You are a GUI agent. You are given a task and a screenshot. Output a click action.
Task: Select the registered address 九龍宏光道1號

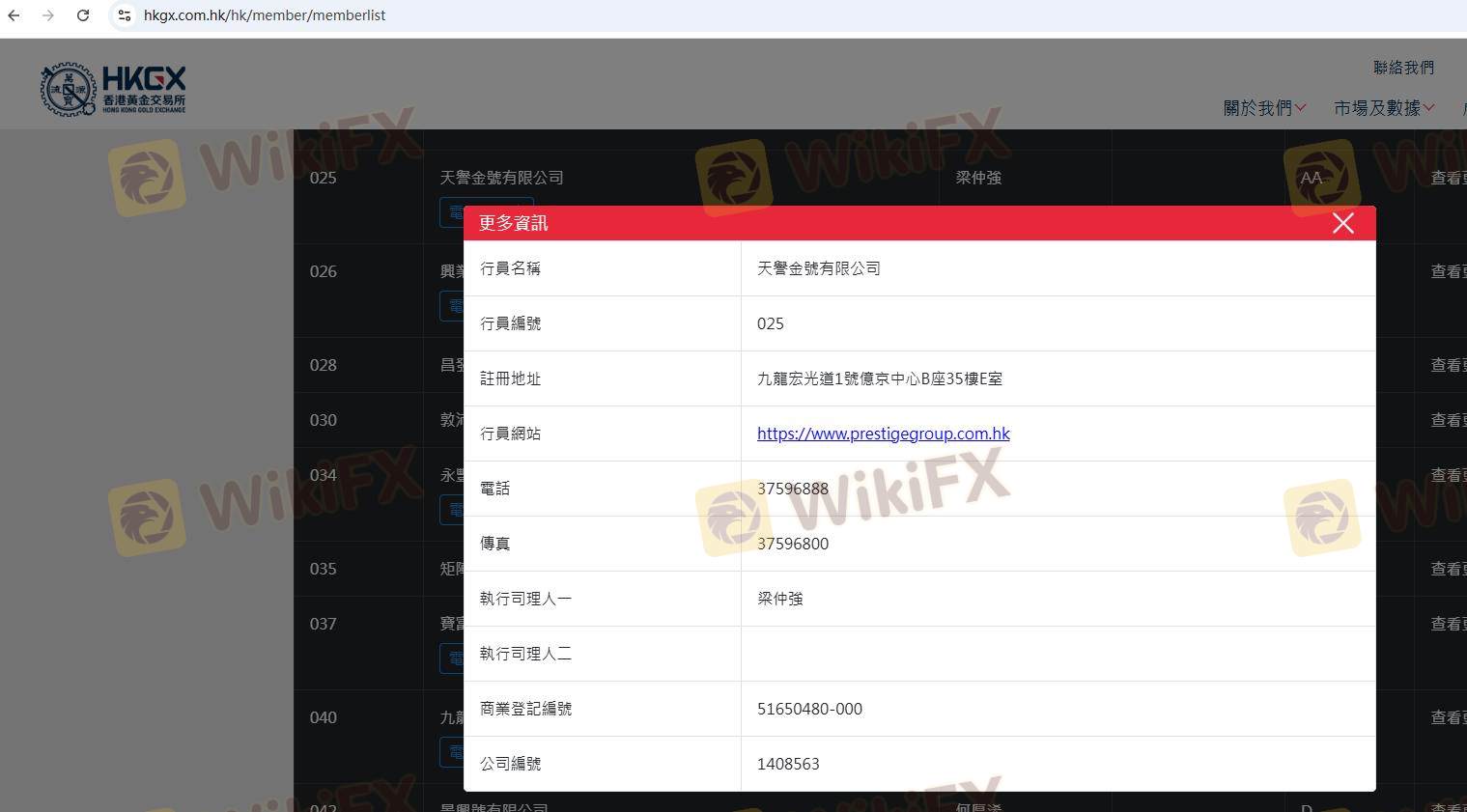tap(880, 378)
